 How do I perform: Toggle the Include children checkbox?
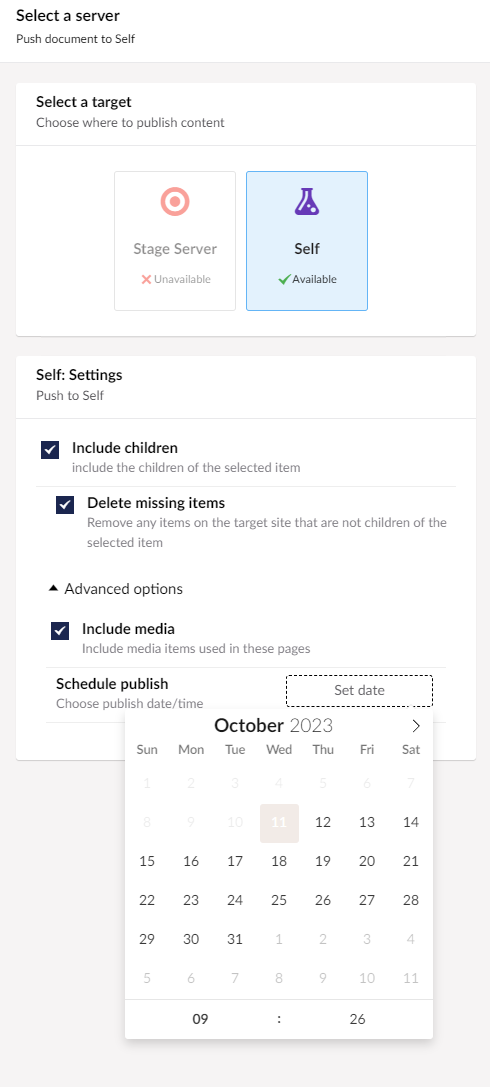tap(50, 450)
